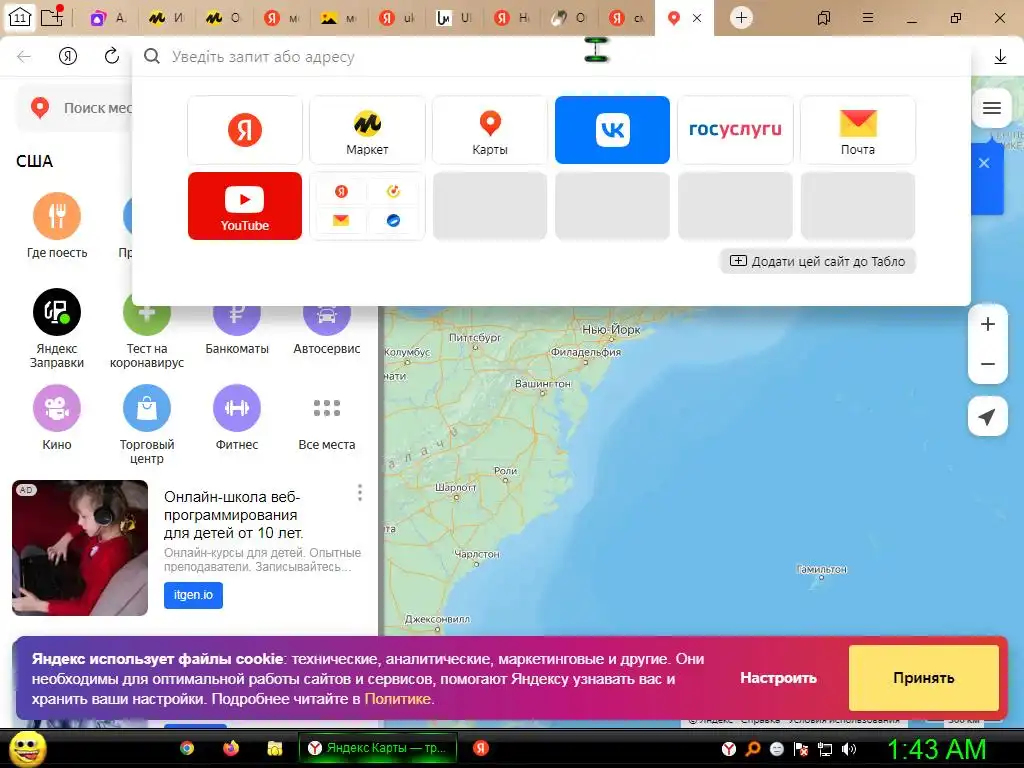Viewport: 1024px width, 768px height.
Task: Select the Кино category icon
Action: tap(57, 408)
